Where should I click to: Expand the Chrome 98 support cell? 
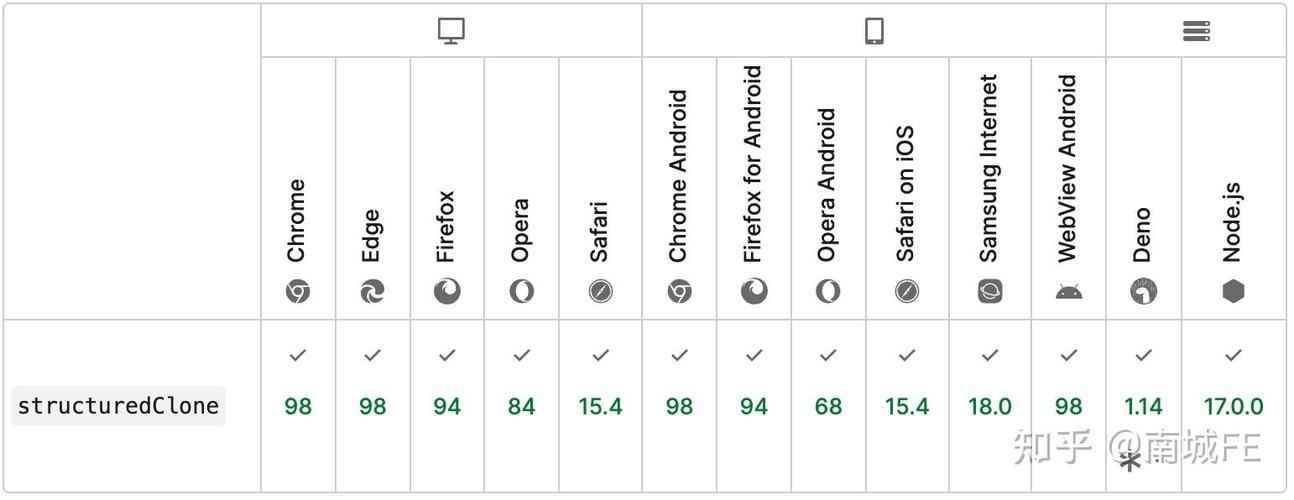[x=298, y=406]
